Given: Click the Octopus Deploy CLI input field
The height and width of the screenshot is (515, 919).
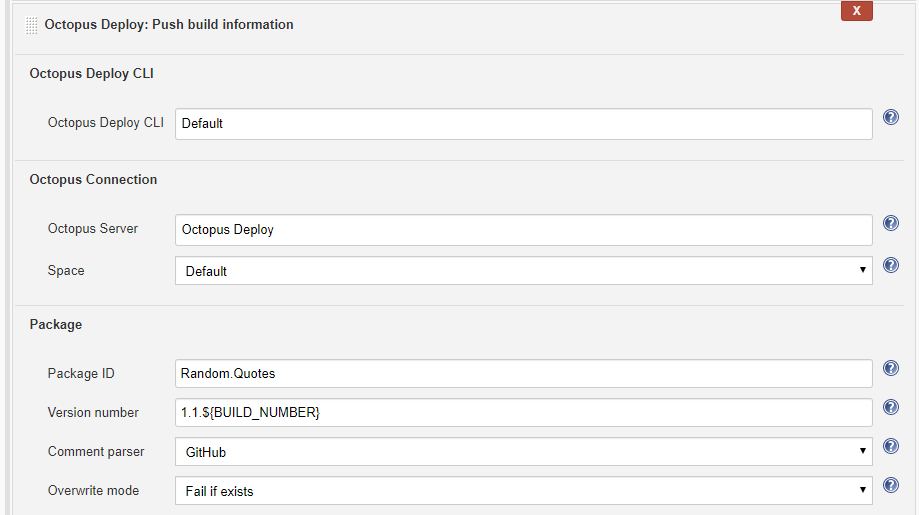Looking at the screenshot, I should tap(523, 124).
